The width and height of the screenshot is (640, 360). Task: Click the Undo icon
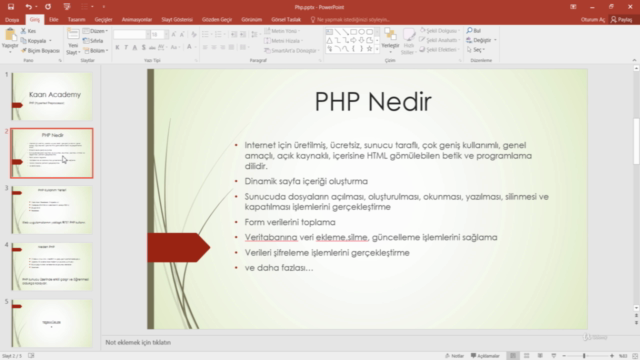coord(28,7)
